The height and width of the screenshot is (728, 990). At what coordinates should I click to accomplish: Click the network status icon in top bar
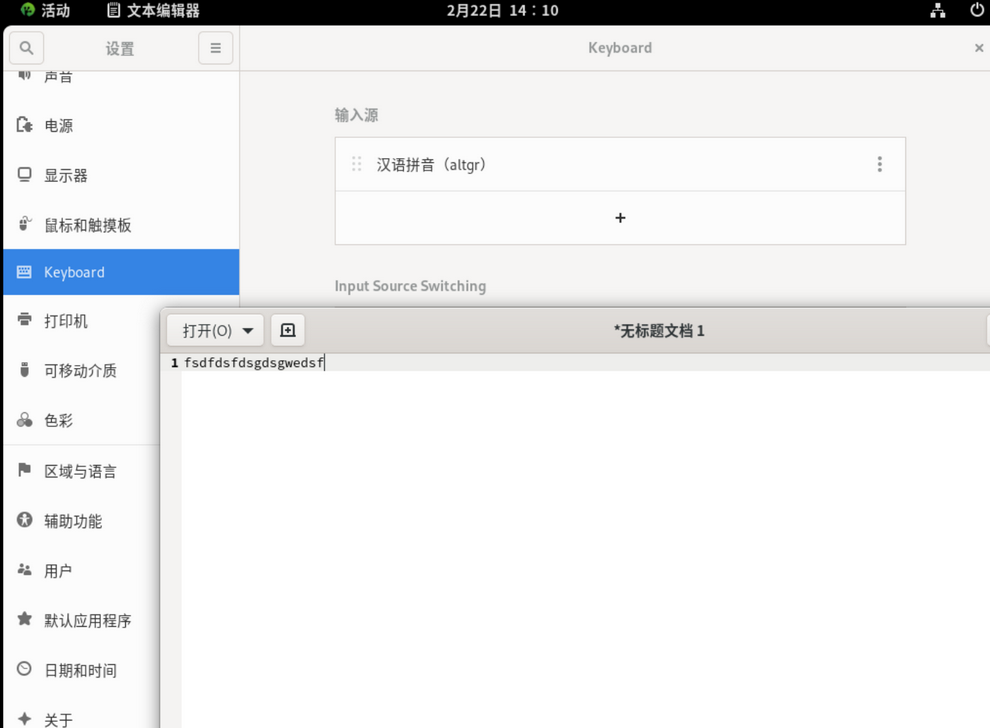[937, 11]
